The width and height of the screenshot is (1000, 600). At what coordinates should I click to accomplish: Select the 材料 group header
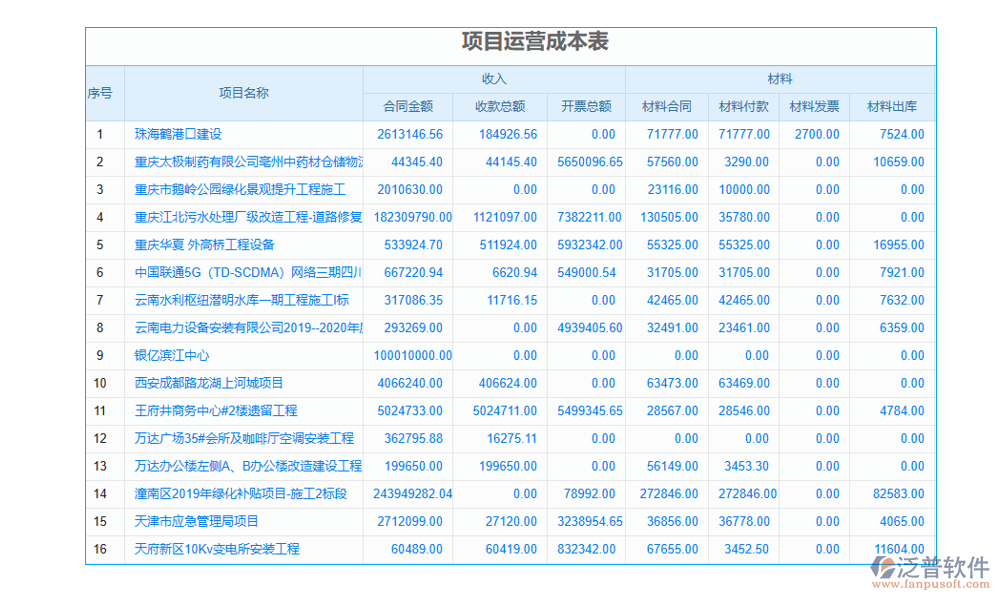(x=780, y=79)
